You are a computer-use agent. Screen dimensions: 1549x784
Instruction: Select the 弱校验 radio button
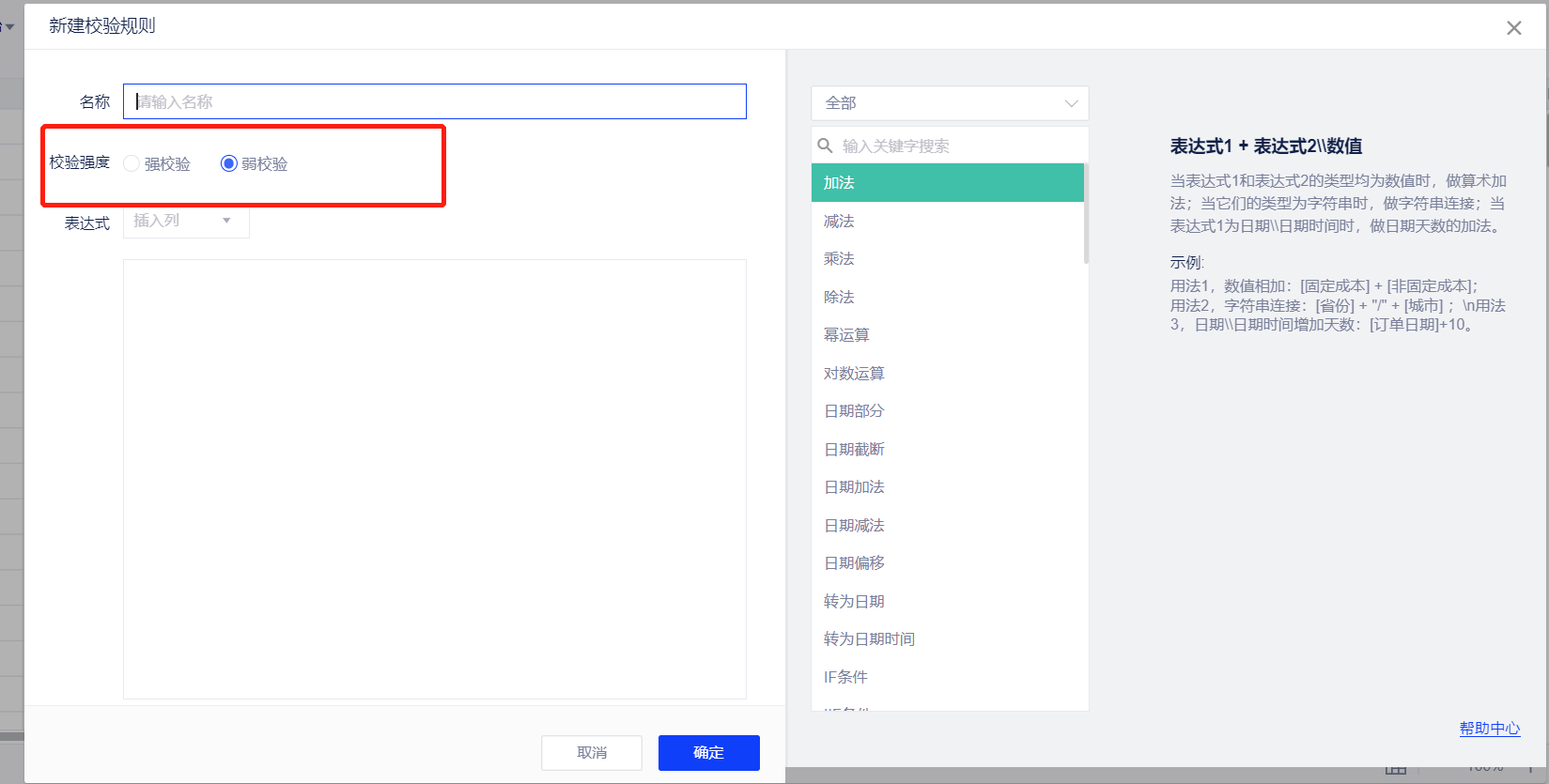pos(228,163)
